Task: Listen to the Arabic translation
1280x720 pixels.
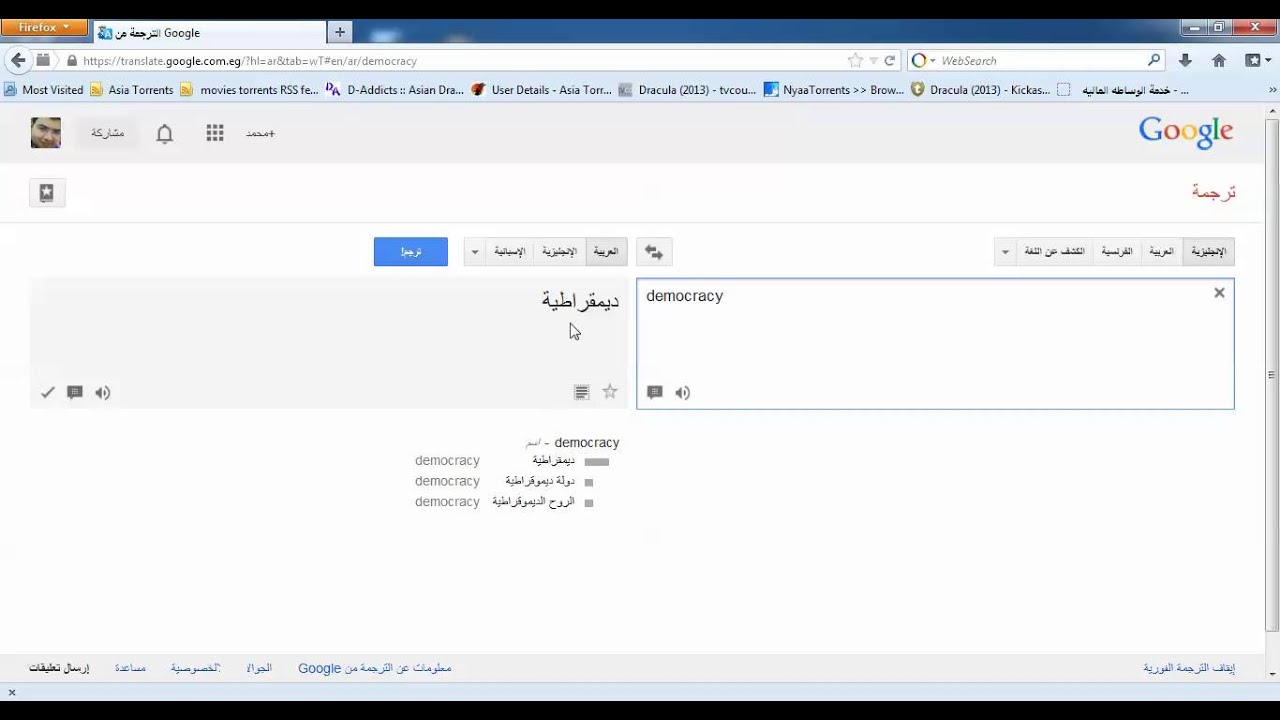Action: [x=102, y=393]
